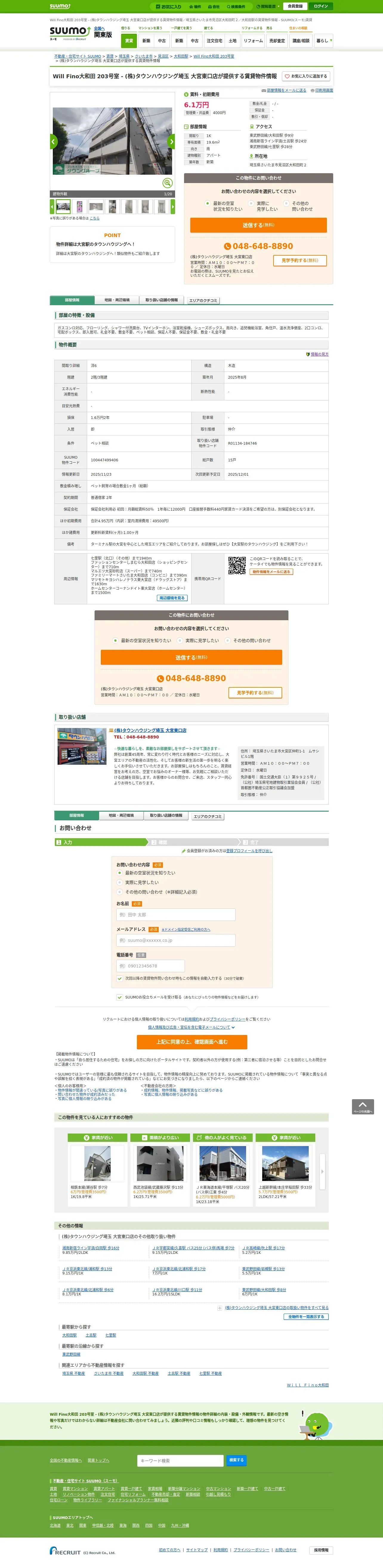
Task: Jump back with ページの先頭へ arrow
Action: 362,1107
